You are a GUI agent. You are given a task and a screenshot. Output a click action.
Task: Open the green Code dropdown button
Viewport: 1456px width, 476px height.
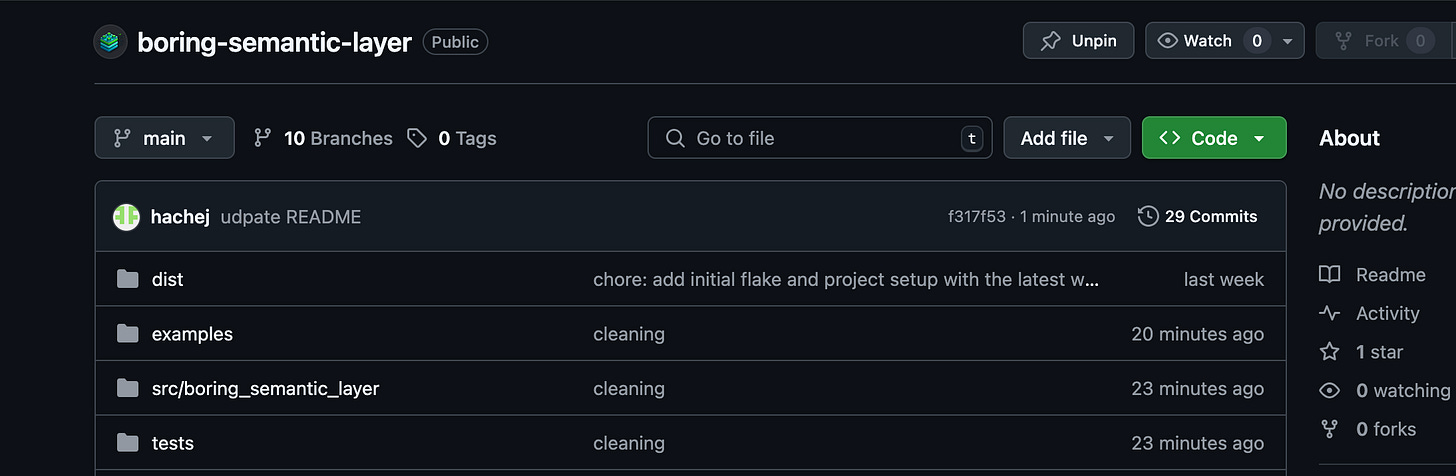(1213, 138)
